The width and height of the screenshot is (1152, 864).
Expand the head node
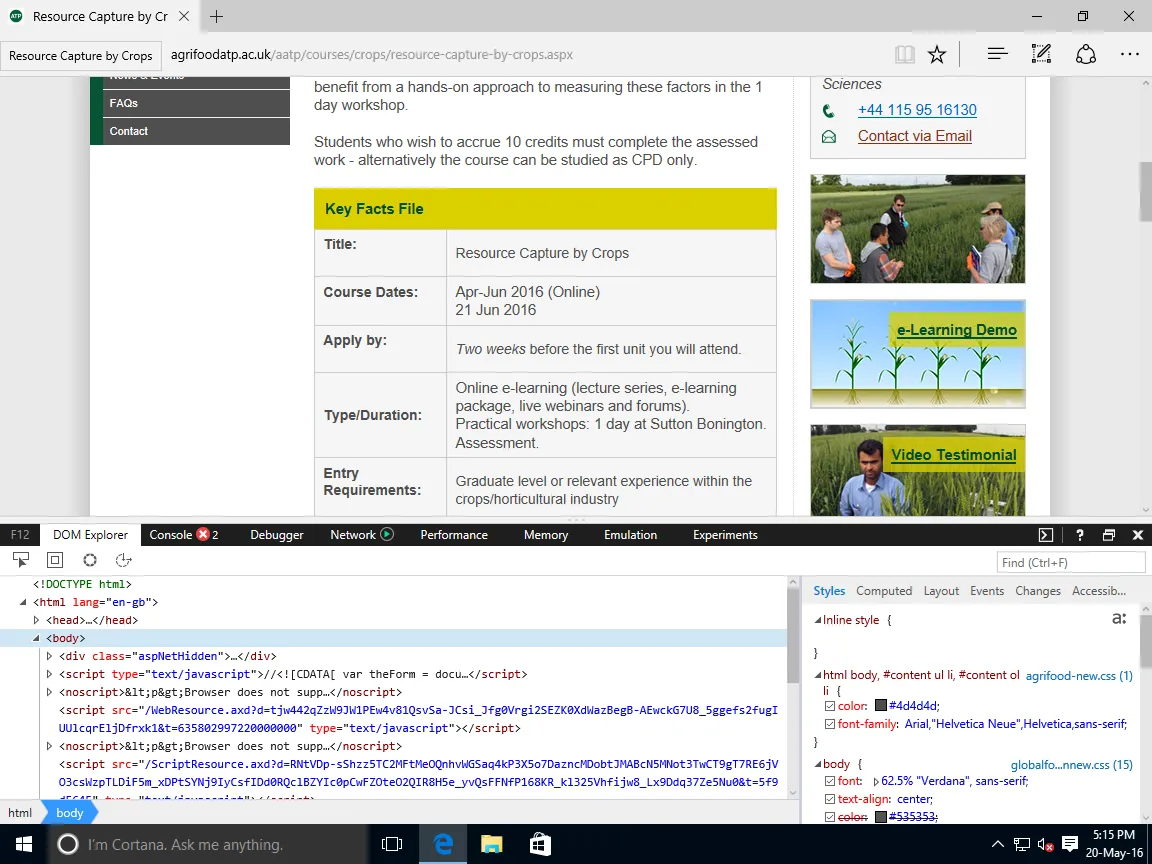(36, 620)
